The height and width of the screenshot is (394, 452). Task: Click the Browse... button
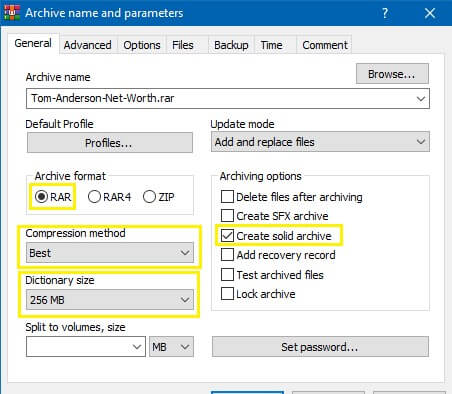pos(392,74)
